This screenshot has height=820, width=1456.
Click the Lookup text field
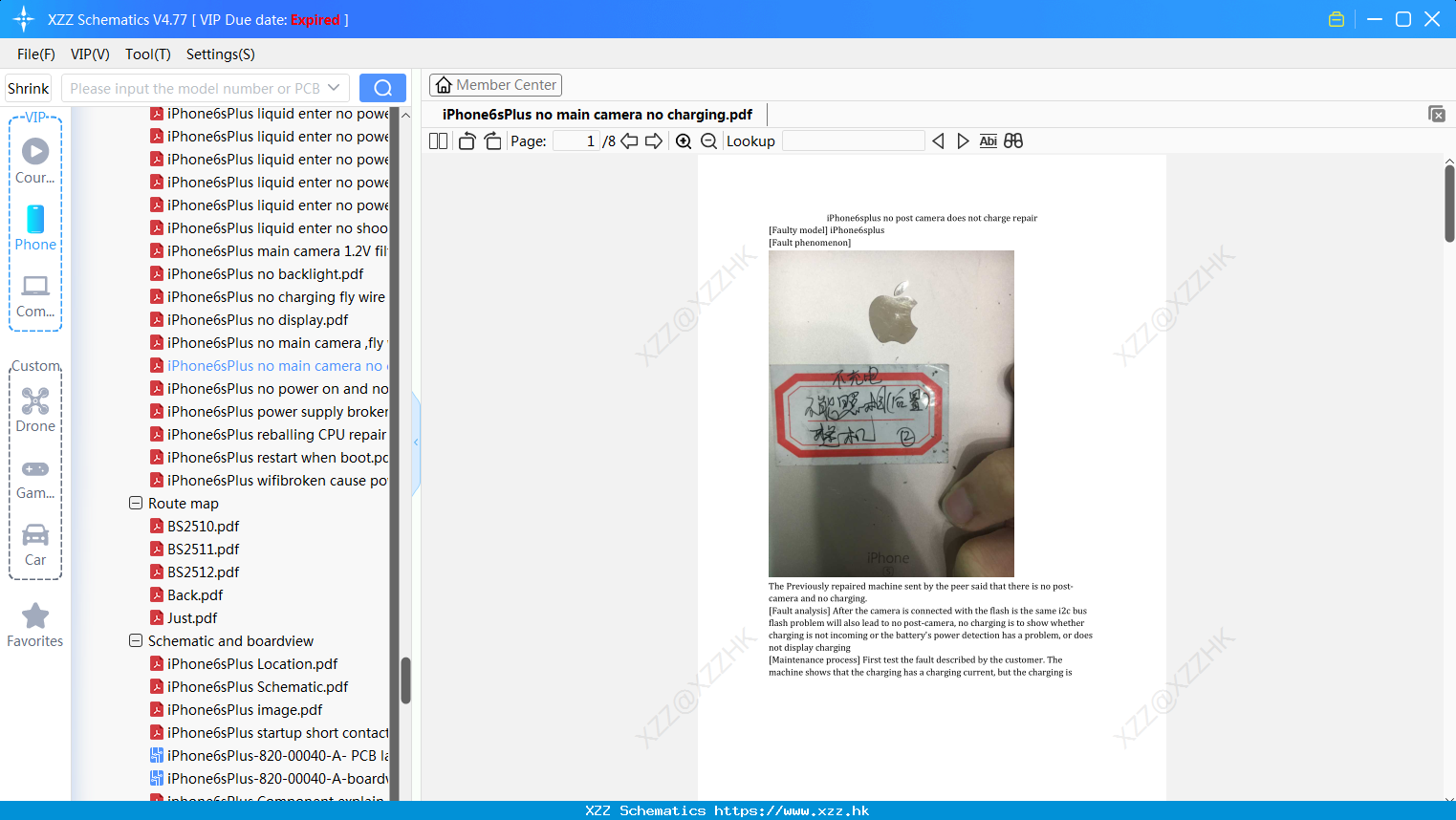(854, 141)
